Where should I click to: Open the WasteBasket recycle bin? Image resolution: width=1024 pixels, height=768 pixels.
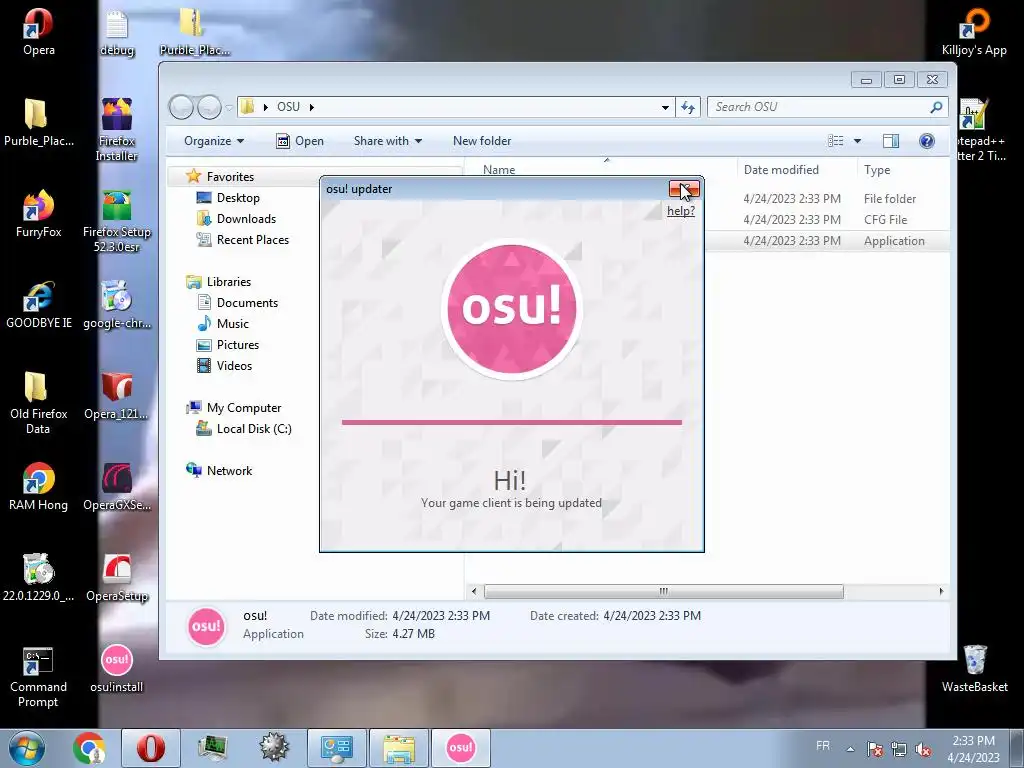pyautogui.click(x=974, y=669)
